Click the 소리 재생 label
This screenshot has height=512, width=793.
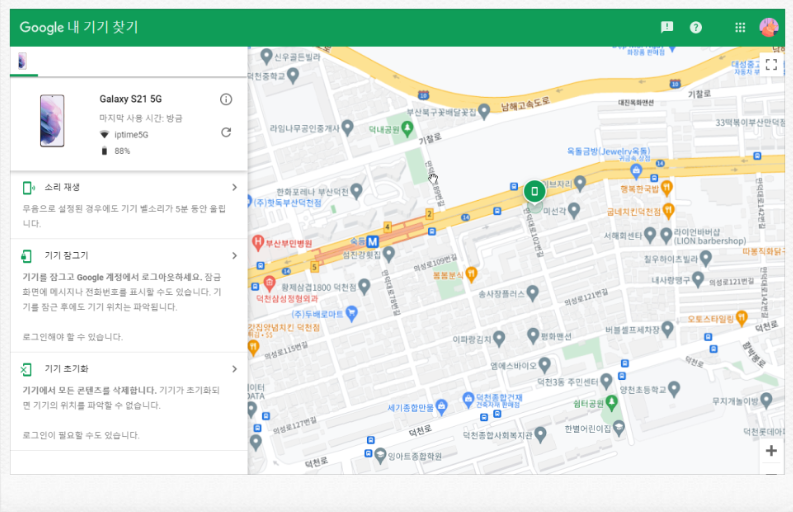[62, 187]
